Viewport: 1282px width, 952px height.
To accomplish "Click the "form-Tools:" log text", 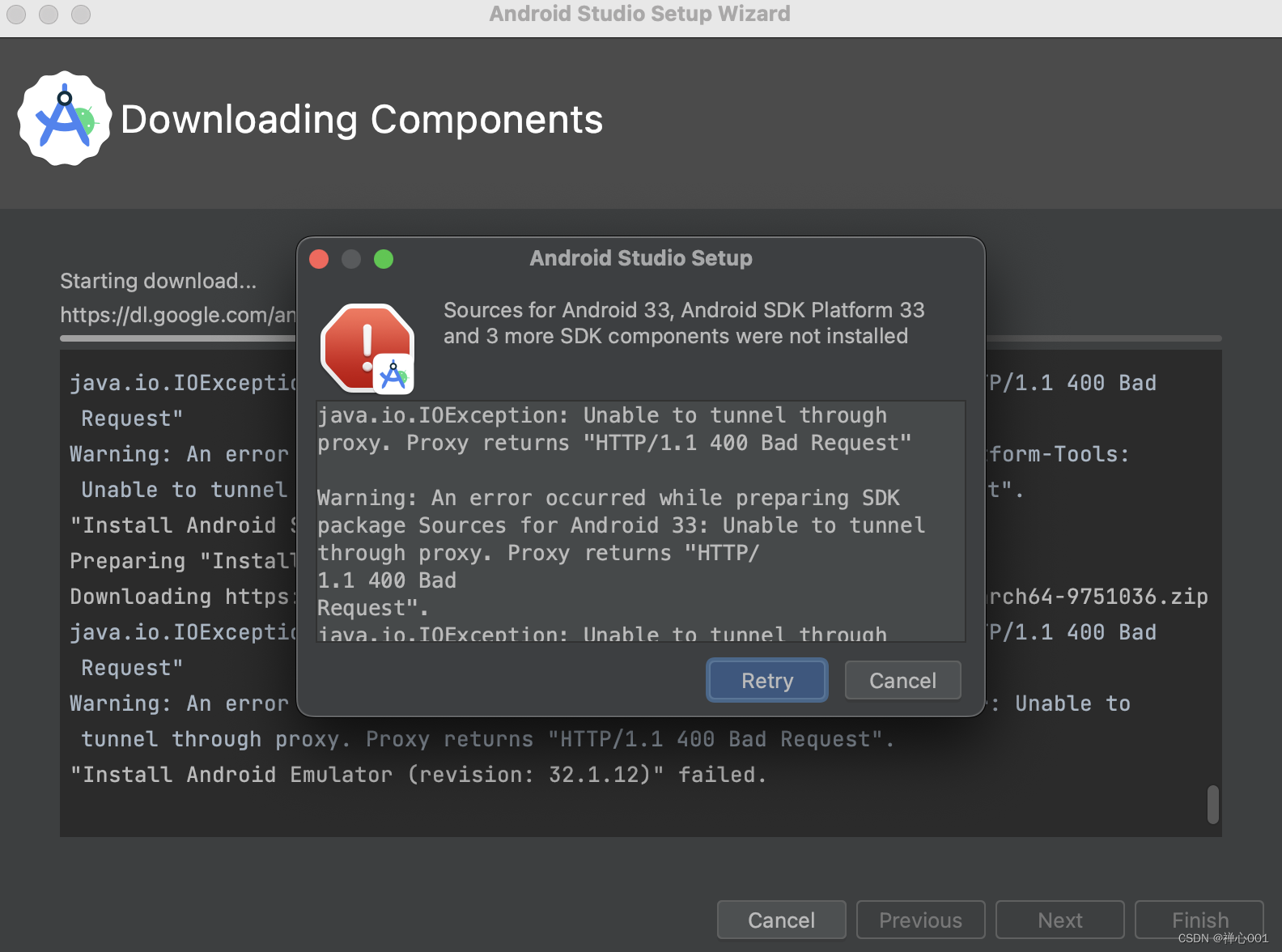I will [1058, 454].
